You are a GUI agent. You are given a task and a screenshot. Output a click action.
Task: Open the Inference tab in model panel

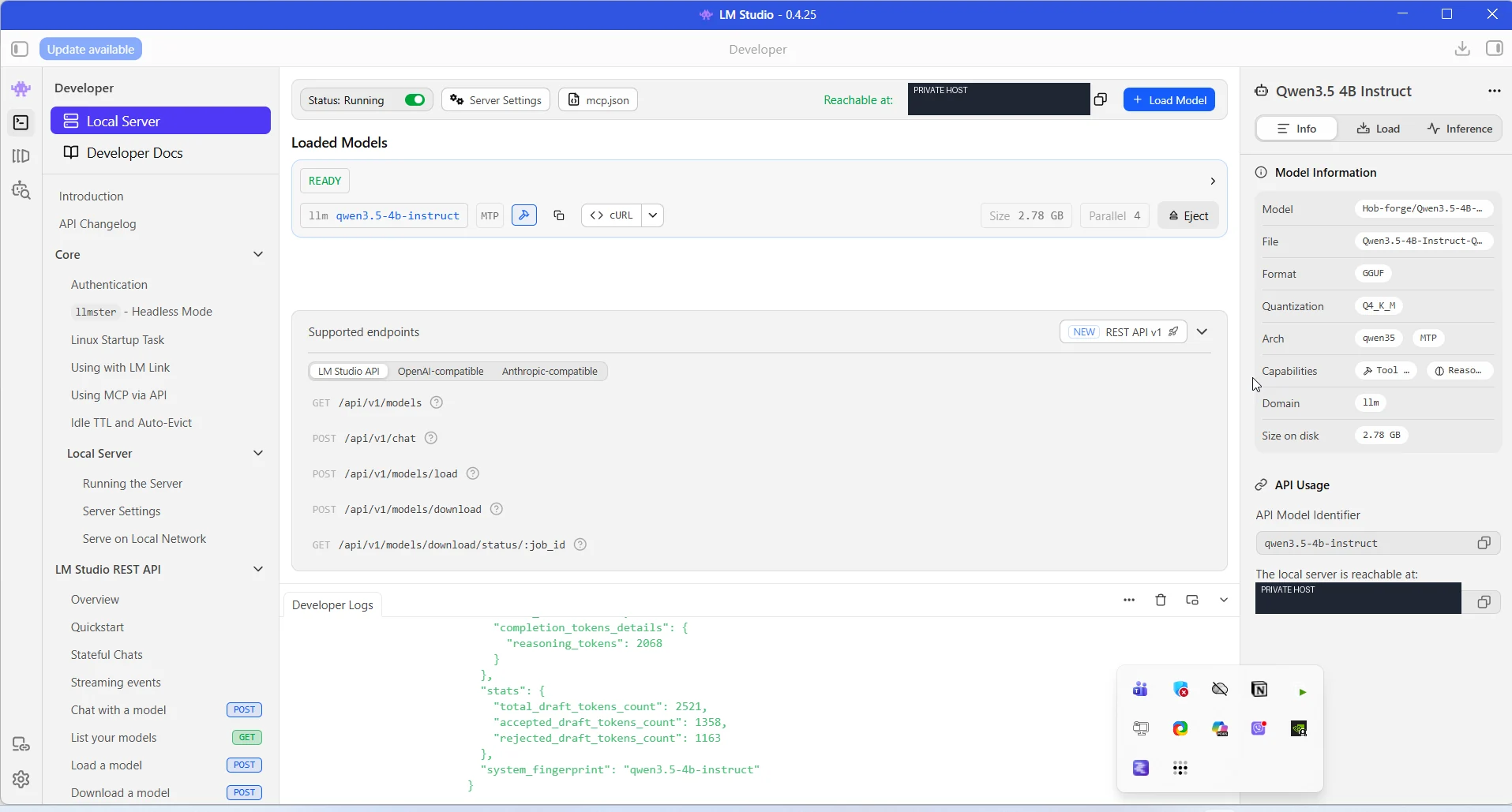point(1460,129)
